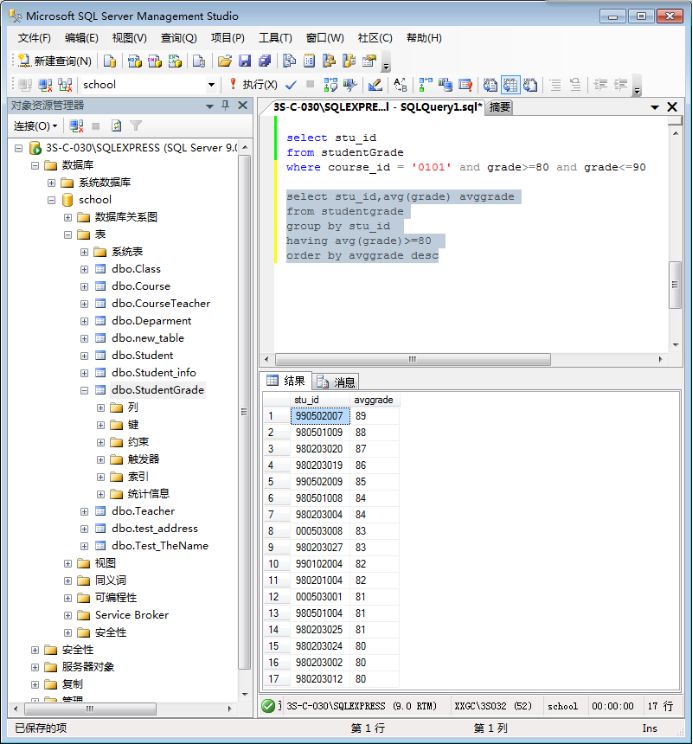The image size is (693, 744).
Task: Open the 连接(O) connect dropdown
Action: pyautogui.click(x=35, y=126)
